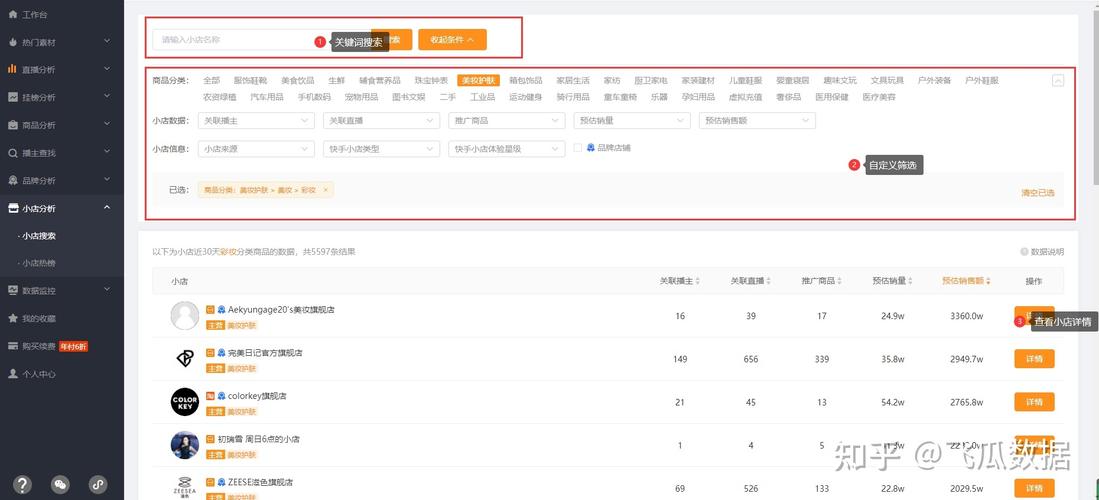Select the 珠宝钟表 category
Image resolution: width=1099 pixels, height=500 pixels.
431,81
